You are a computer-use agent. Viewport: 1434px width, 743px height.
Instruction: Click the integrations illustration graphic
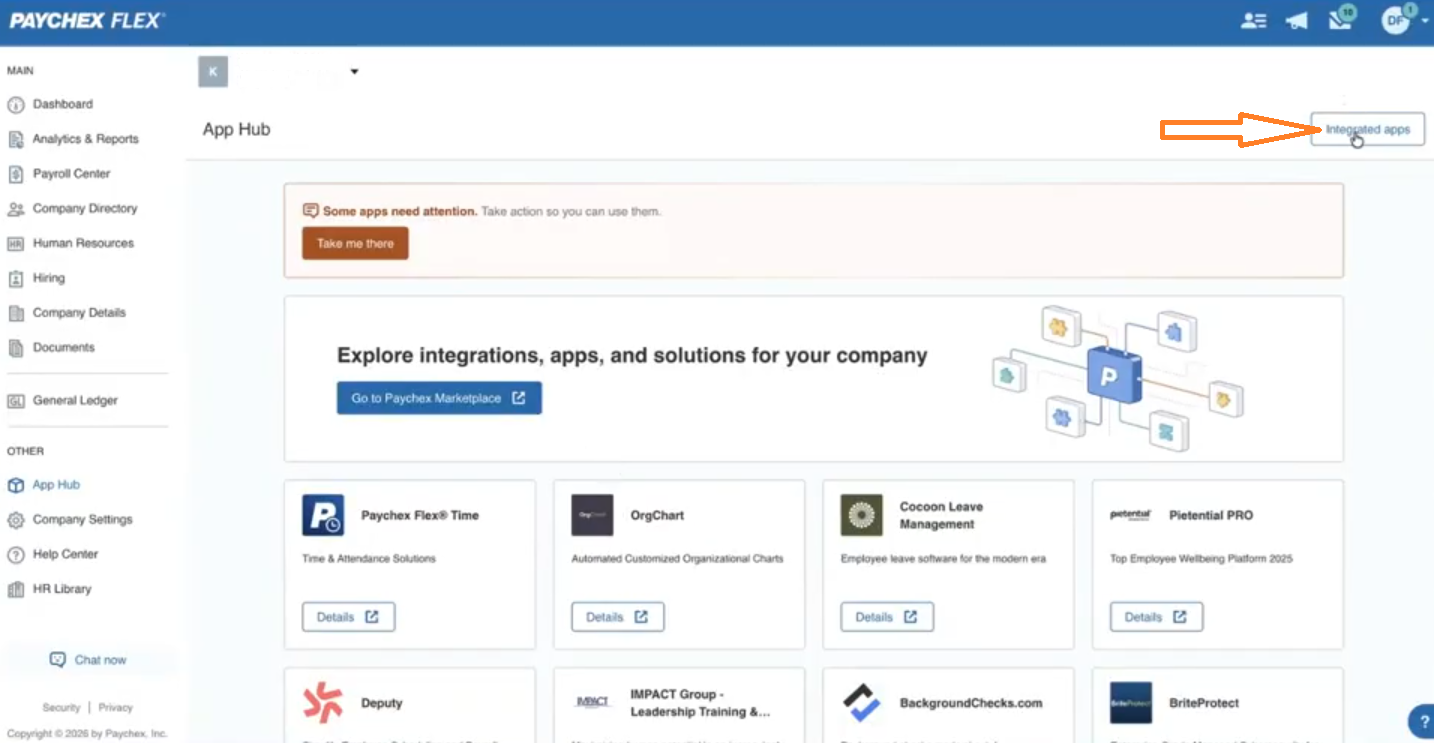[x=1118, y=377]
